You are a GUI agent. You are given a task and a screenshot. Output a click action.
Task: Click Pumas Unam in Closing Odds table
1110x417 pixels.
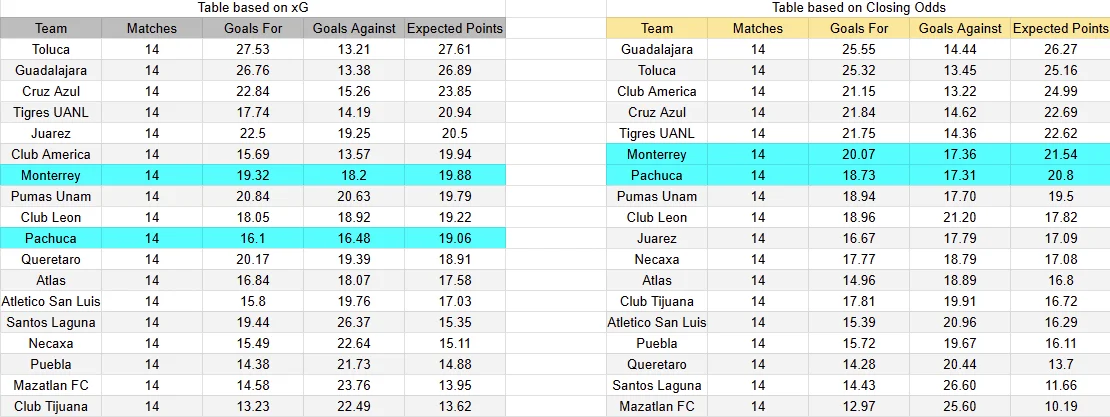tap(657, 196)
